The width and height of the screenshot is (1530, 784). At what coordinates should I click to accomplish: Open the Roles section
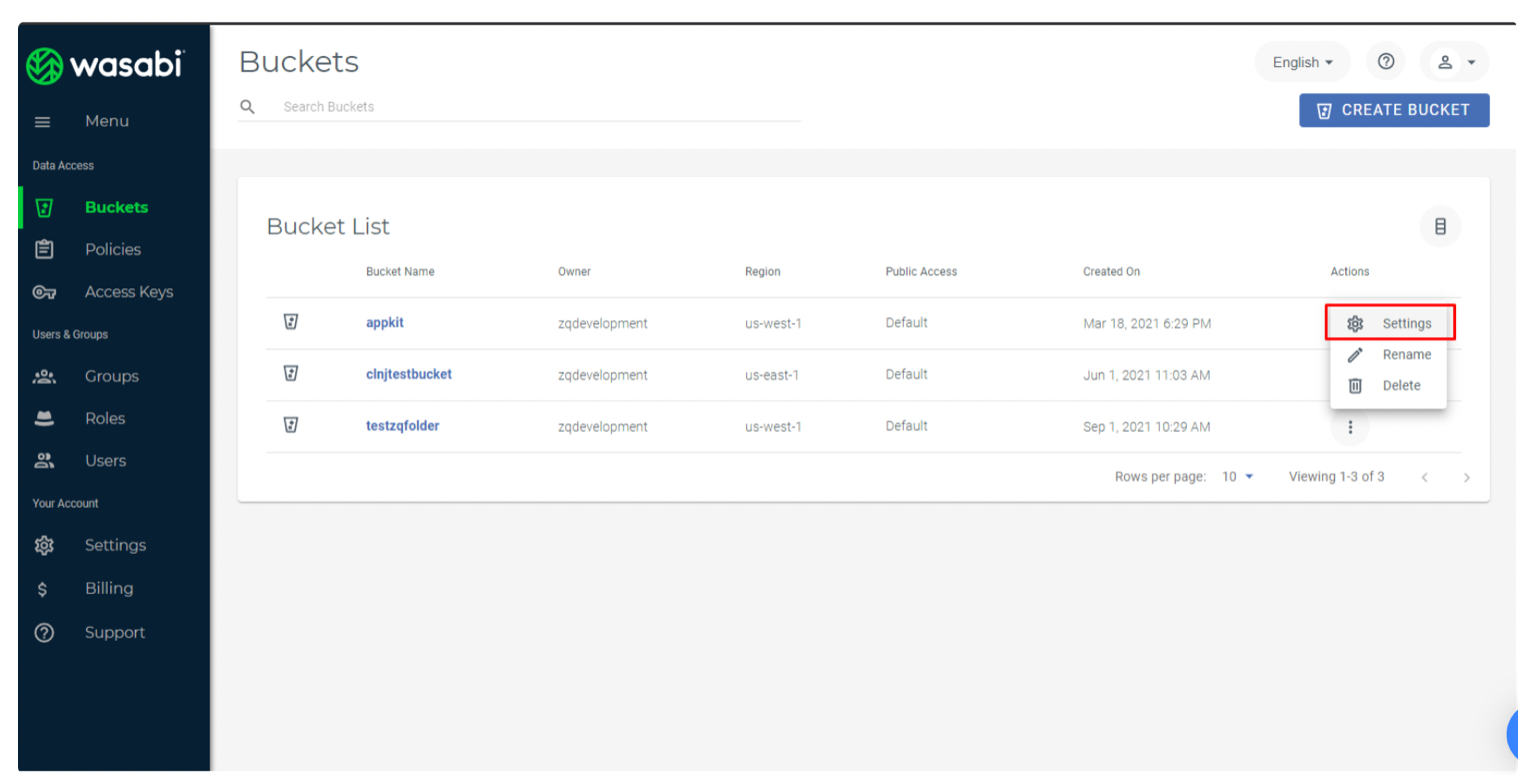(x=105, y=418)
